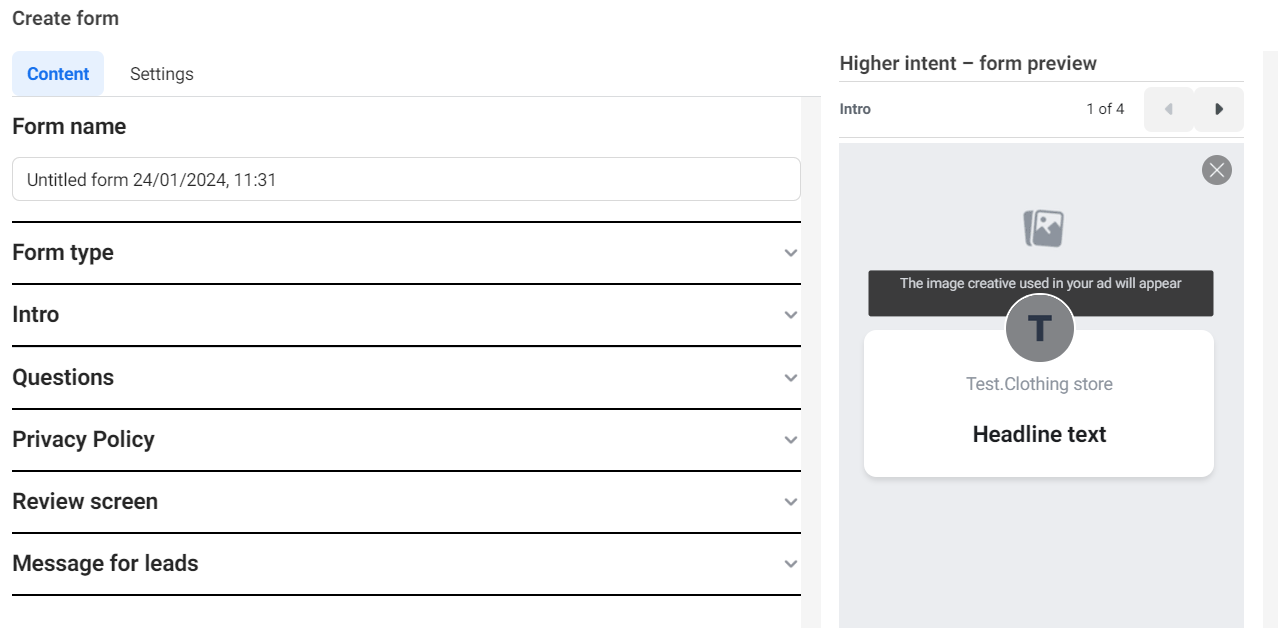
Task: Click the 'Headline text' in the form preview
Action: pos(1039,434)
